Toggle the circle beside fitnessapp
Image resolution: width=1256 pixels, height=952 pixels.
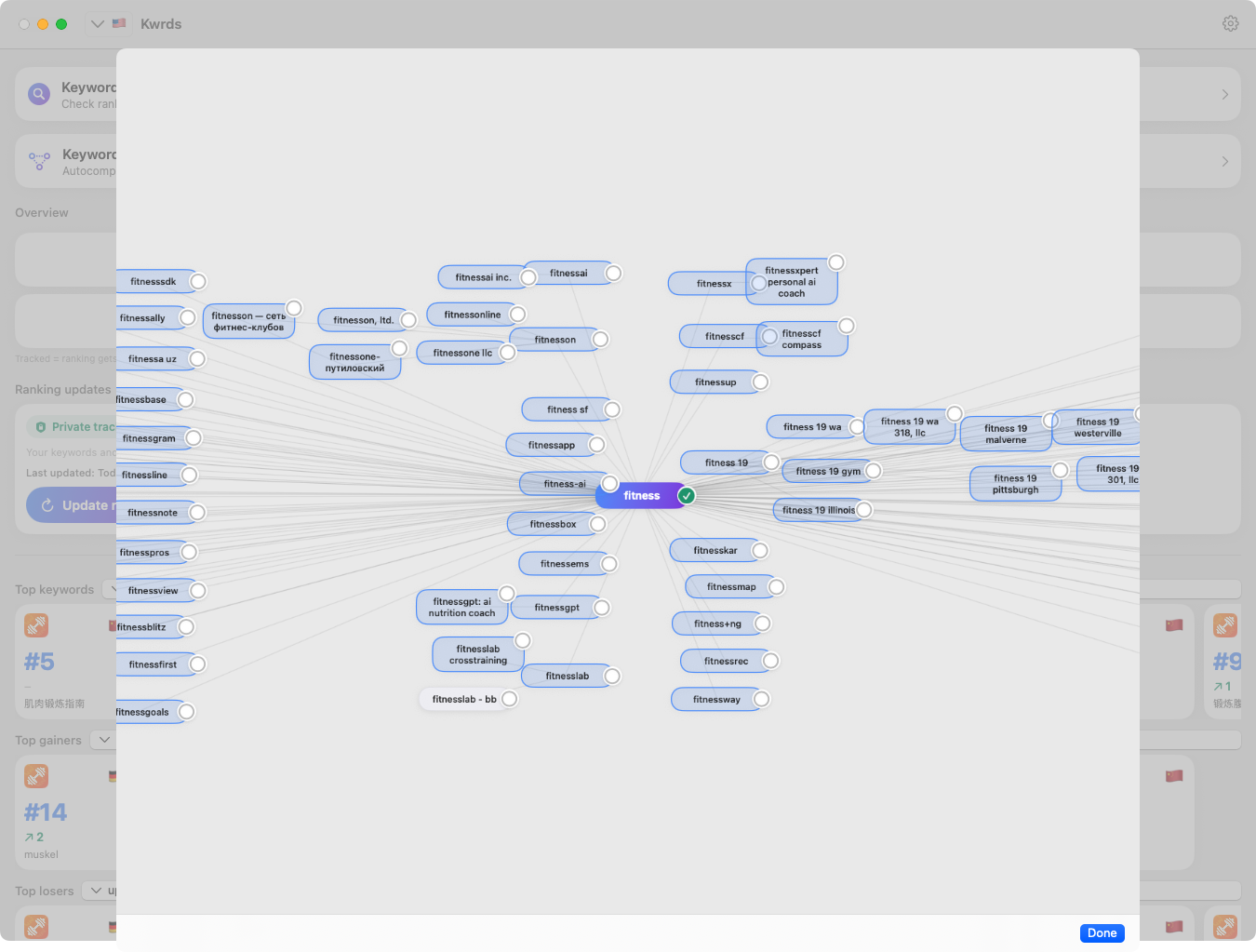[597, 446]
